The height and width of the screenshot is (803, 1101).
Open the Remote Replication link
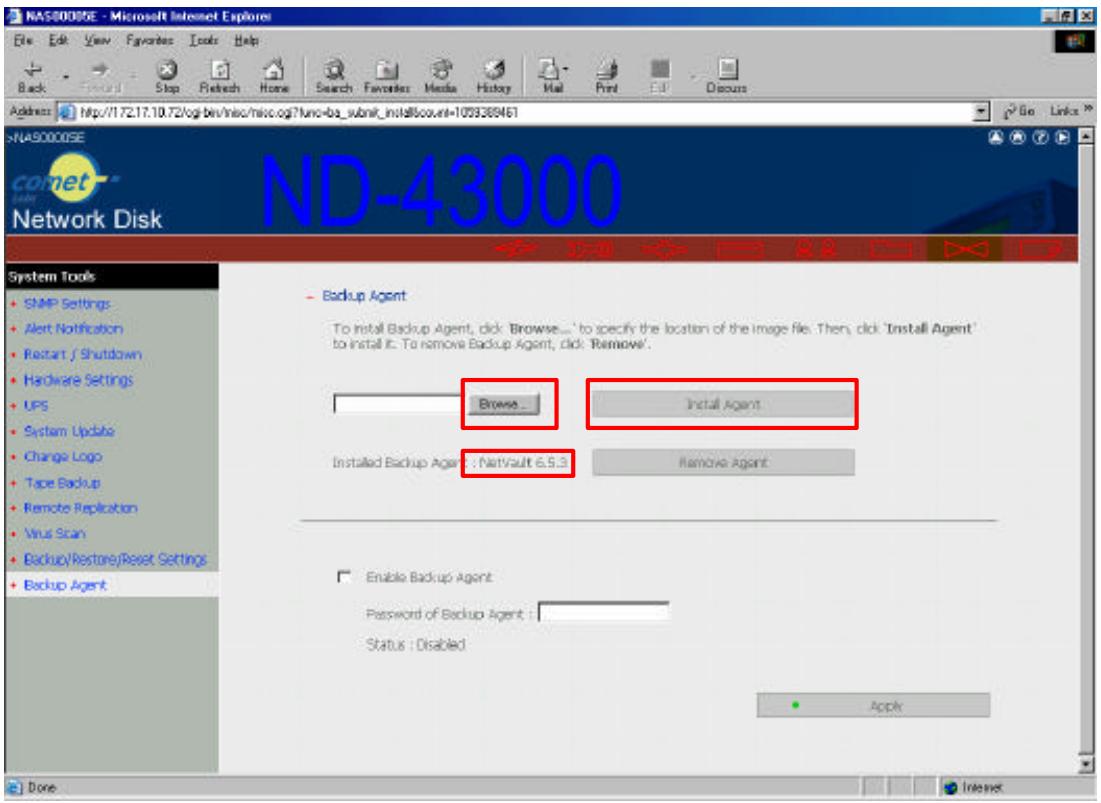81,507
